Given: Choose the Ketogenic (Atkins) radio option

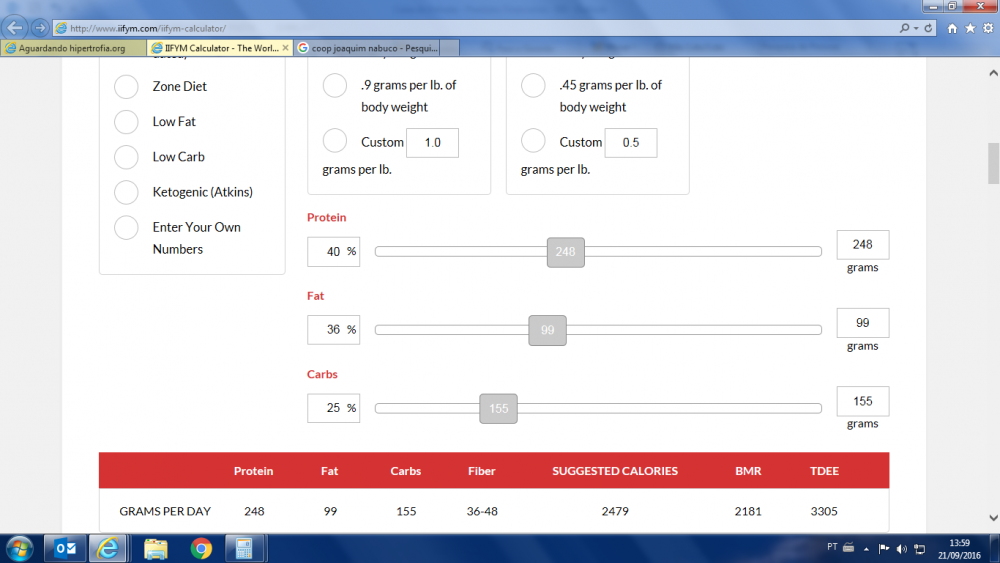Looking at the screenshot, I should [126, 192].
